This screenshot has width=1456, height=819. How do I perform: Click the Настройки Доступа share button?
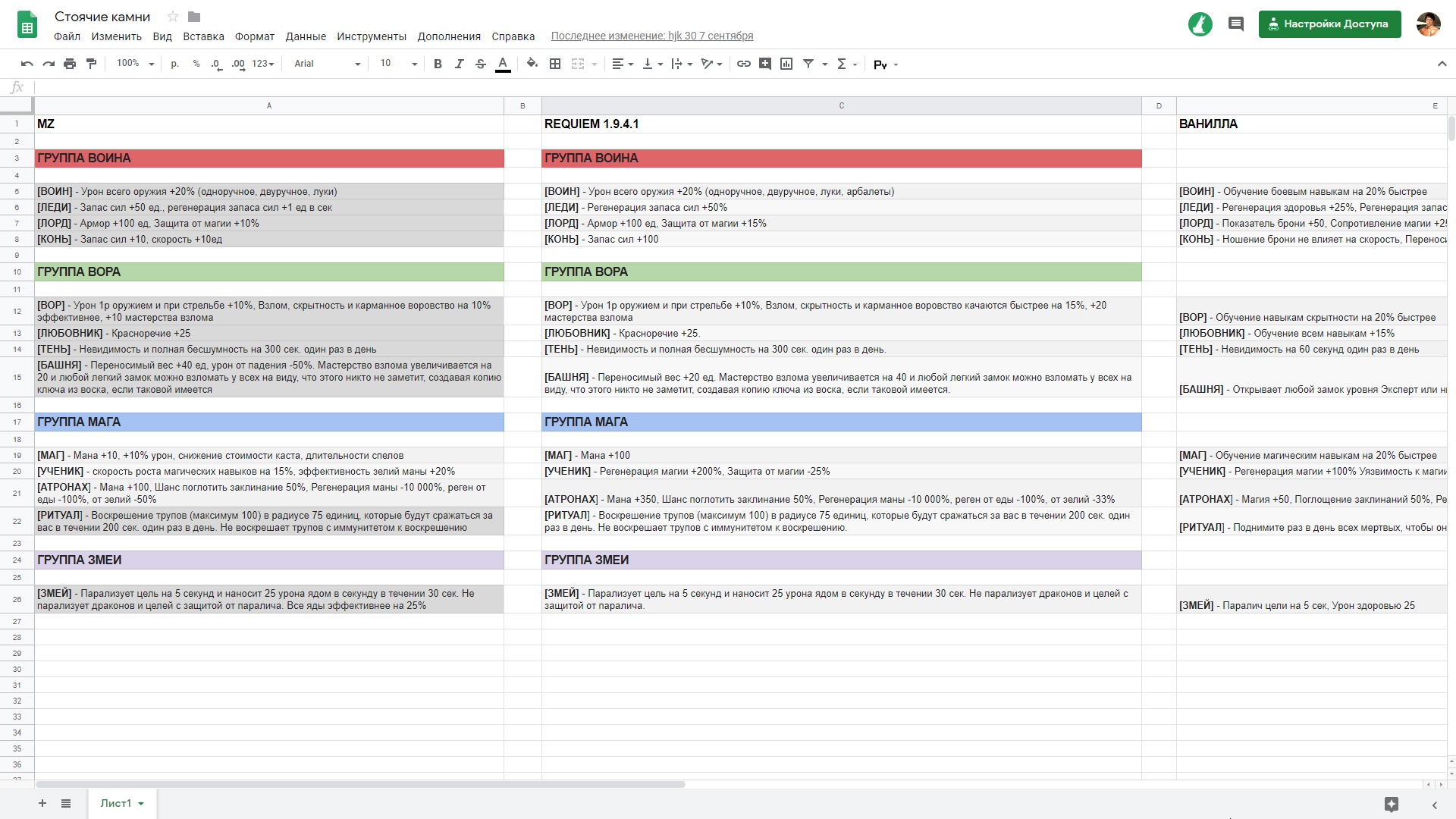(1329, 24)
